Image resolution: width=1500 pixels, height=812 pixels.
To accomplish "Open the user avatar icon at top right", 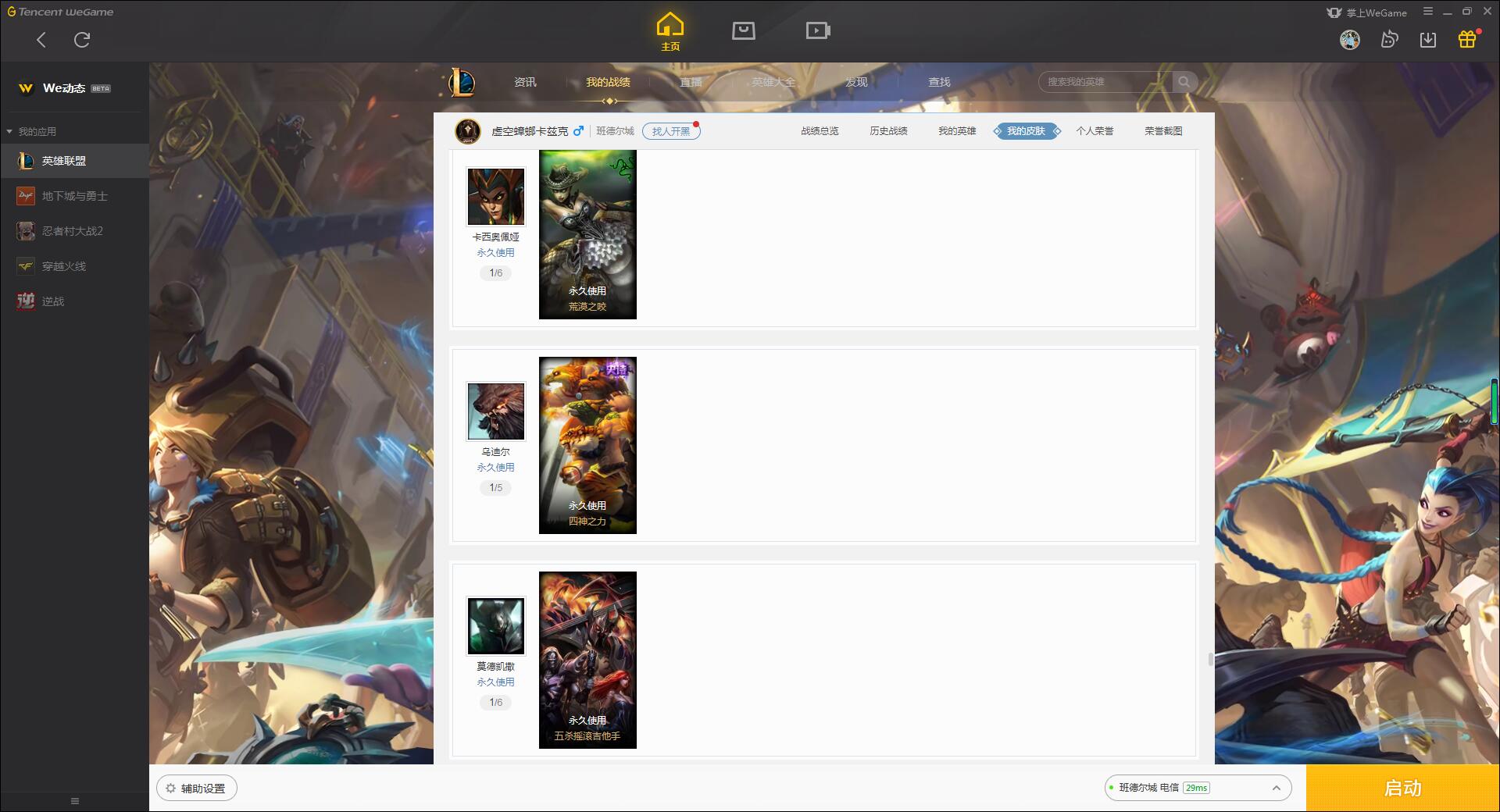I will click(x=1350, y=40).
